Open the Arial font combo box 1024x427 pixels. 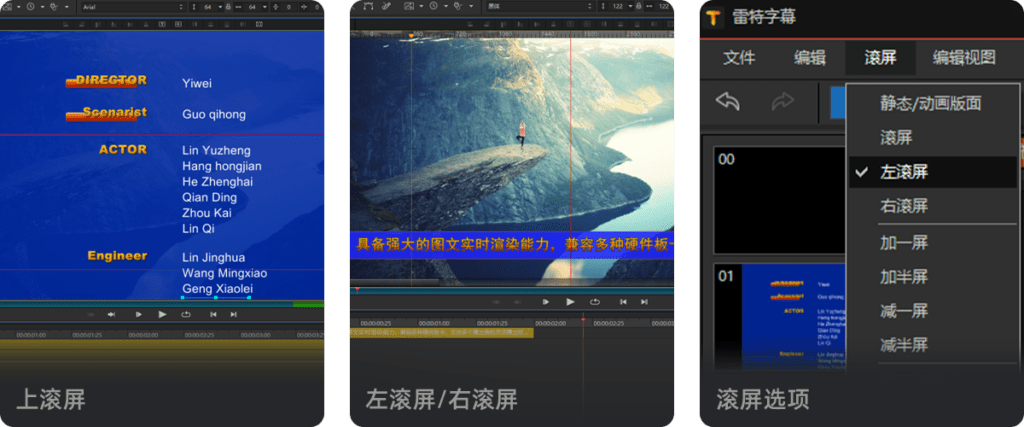pyautogui.click(x=133, y=7)
